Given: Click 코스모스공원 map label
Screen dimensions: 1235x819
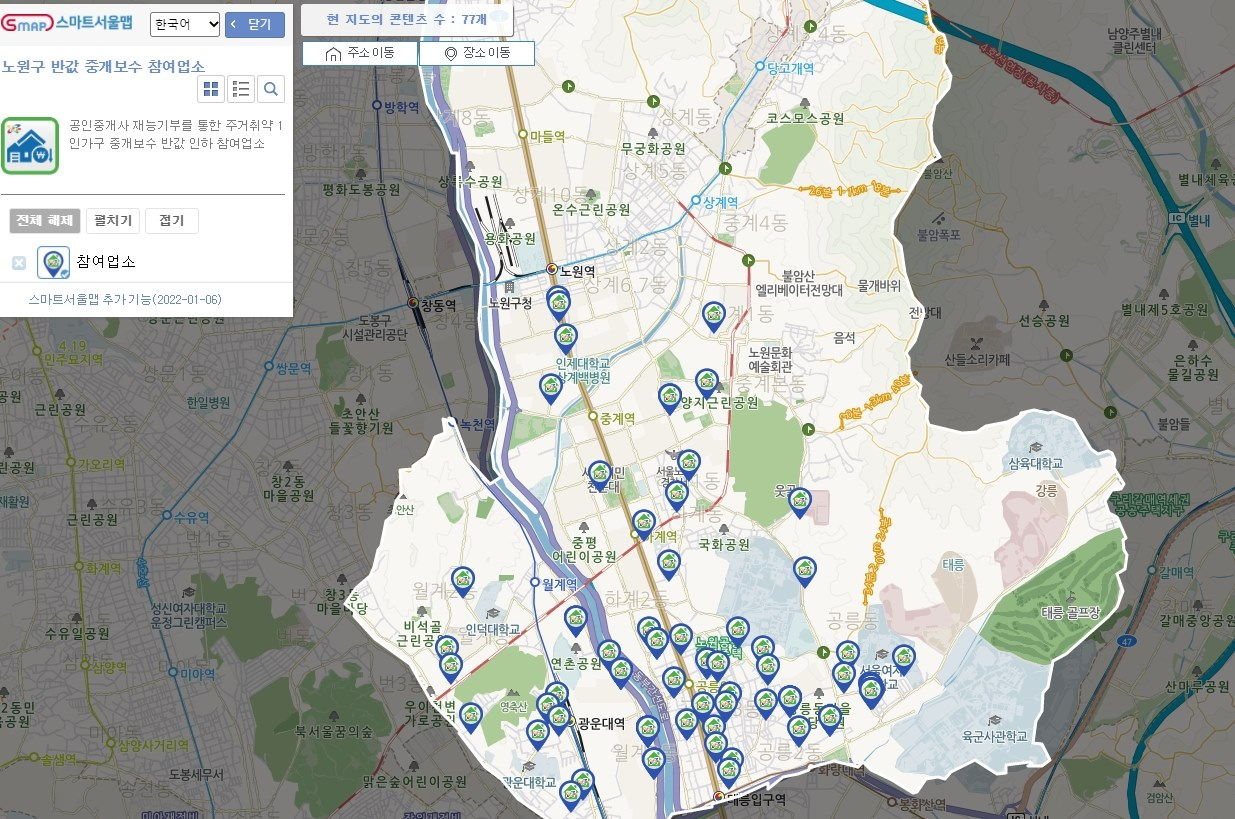Looking at the screenshot, I should [805, 118].
